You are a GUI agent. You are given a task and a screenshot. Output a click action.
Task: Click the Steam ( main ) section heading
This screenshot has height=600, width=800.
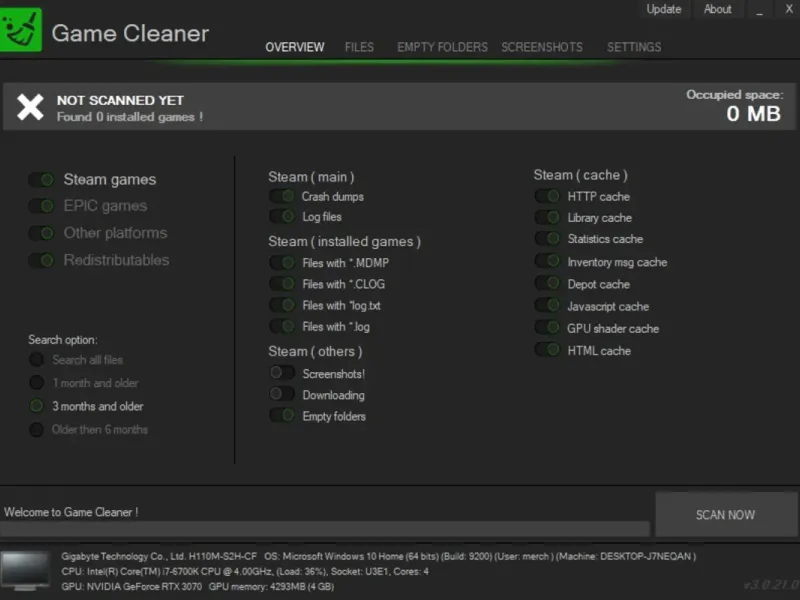(x=311, y=177)
